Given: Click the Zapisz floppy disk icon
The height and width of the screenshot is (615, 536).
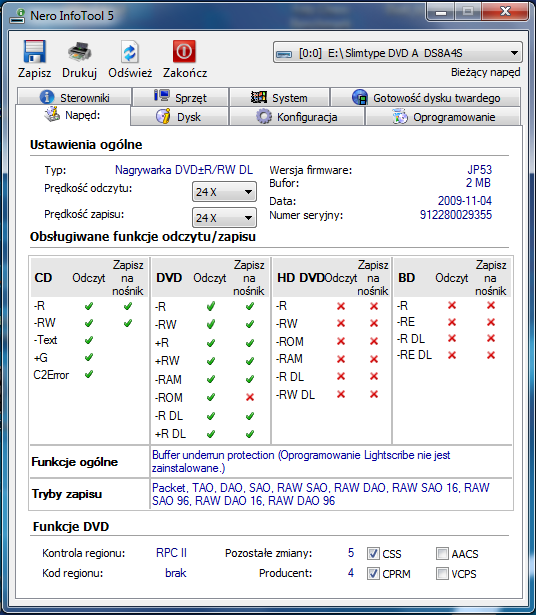Looking at the screenshot, I should 35,51.
